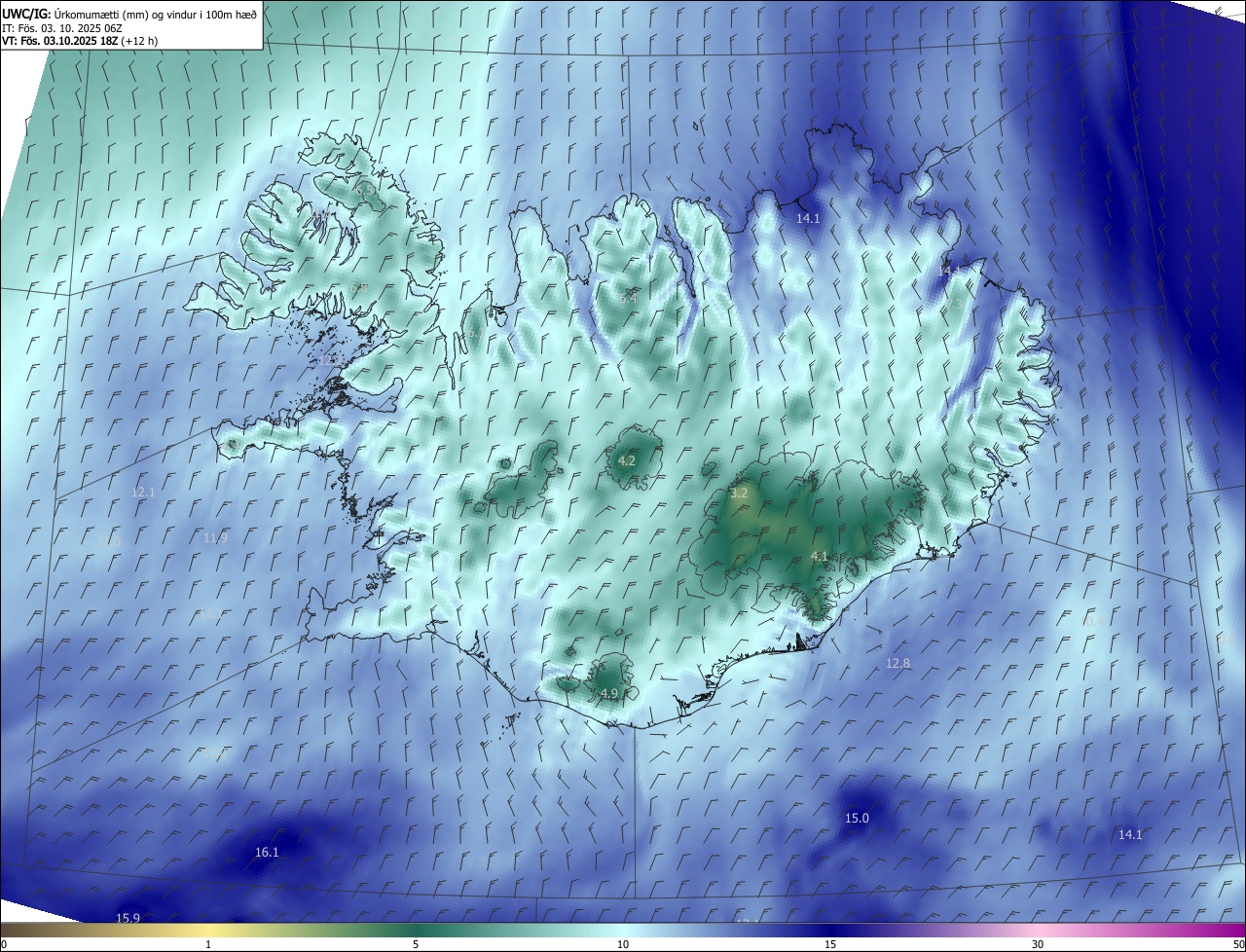This screenshot has width=1246, height=952.
Task: Click the 4.1 value label on Vatnajökull
Action: point(819,556)
